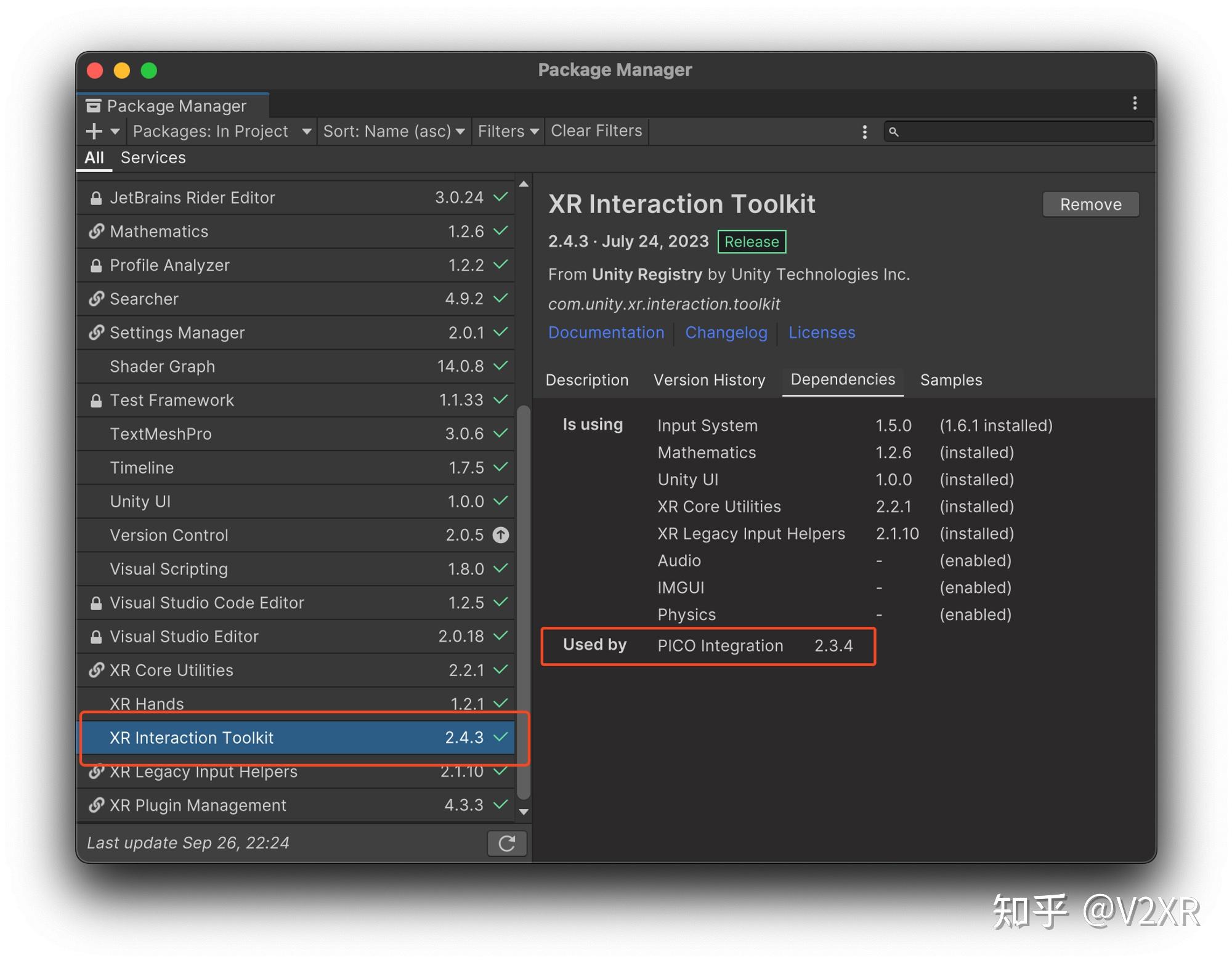Open the Changelog link

click(726, 332)
